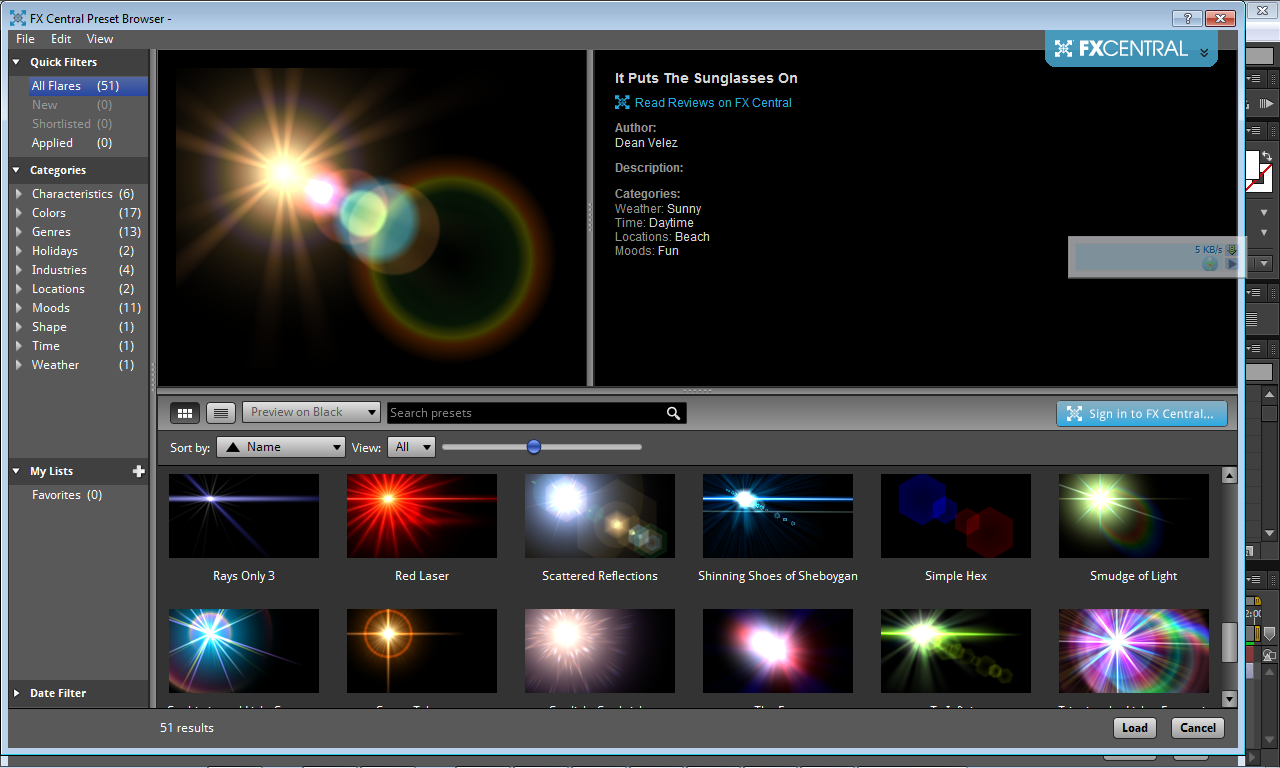The image size is (1280, 768).
Task: Open the File menu
Action: tap(25, 39)
